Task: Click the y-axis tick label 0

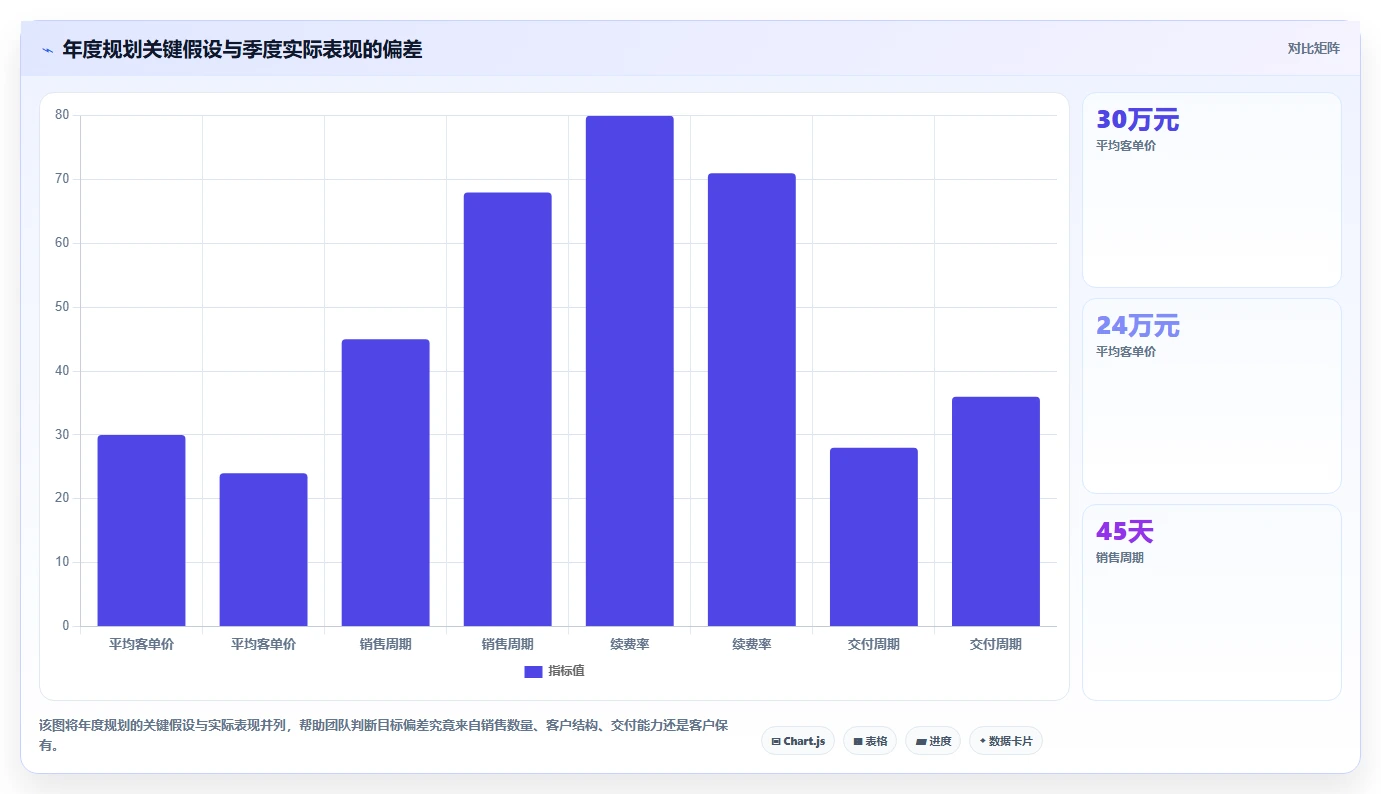Action: point(65,626)
